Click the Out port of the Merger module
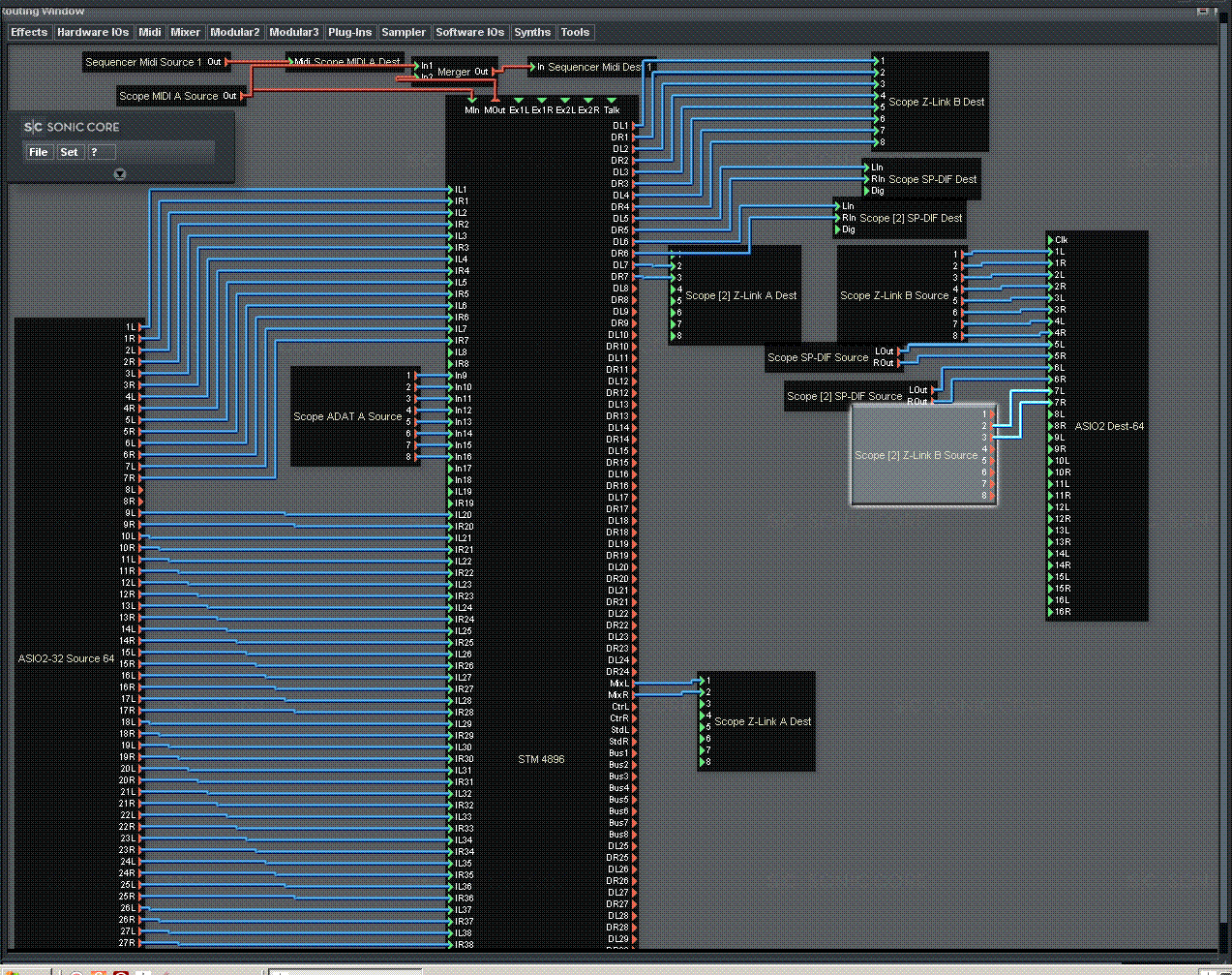Viewport: 1232px width, 975px height. [494, 72]
